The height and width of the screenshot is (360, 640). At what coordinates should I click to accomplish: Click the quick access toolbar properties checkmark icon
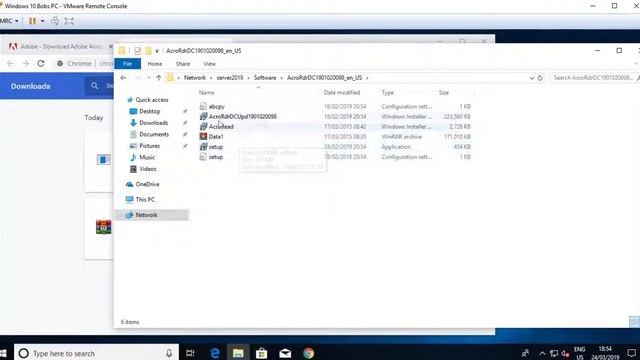pyautogui.click(x=137, y=51)
